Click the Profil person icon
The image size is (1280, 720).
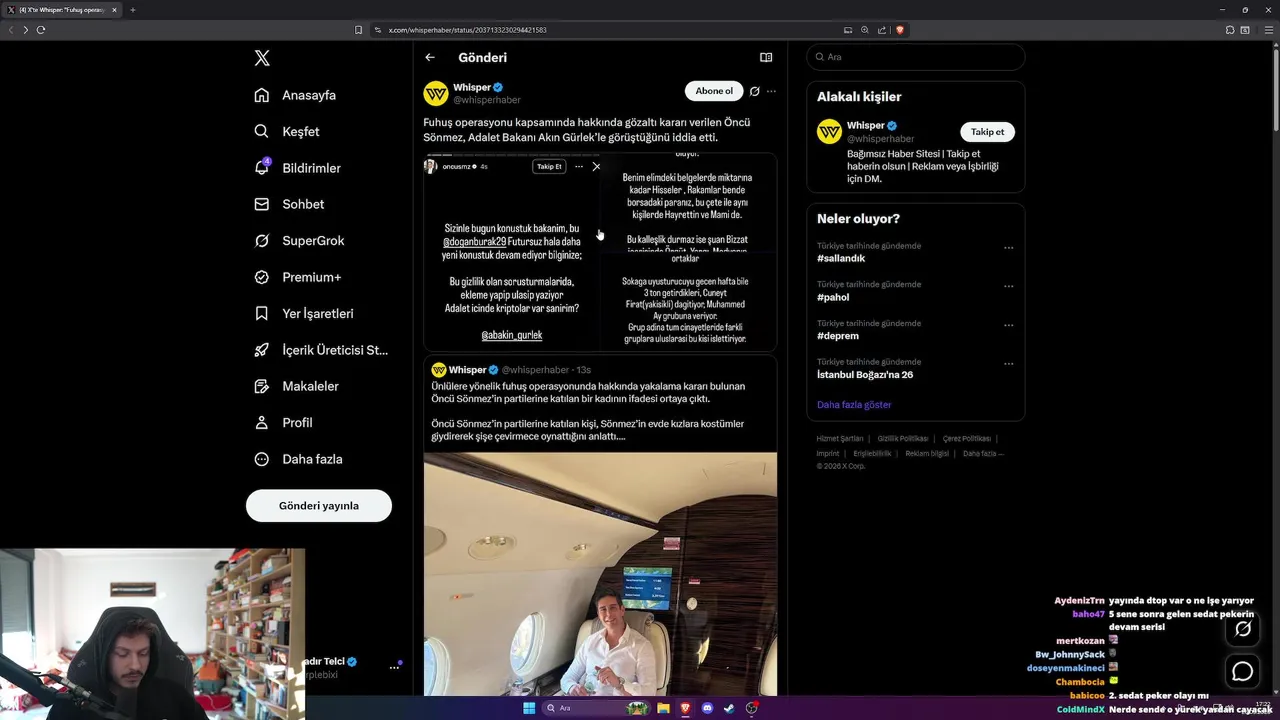262,422
